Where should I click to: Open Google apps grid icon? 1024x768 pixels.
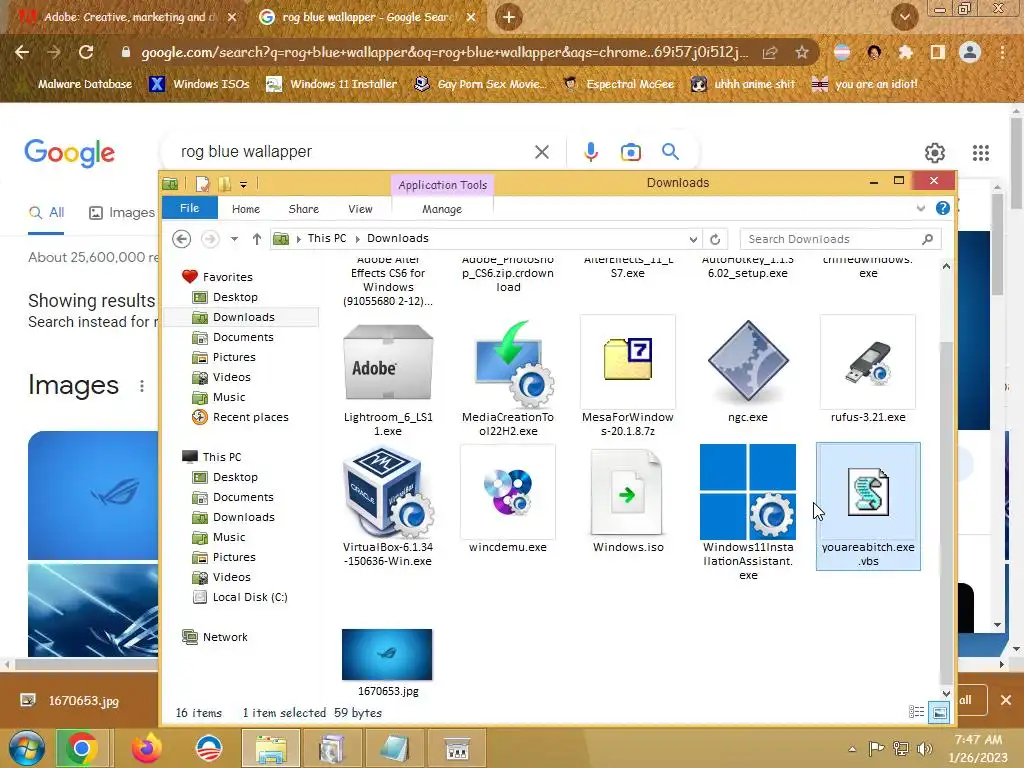tap(981, 153)
